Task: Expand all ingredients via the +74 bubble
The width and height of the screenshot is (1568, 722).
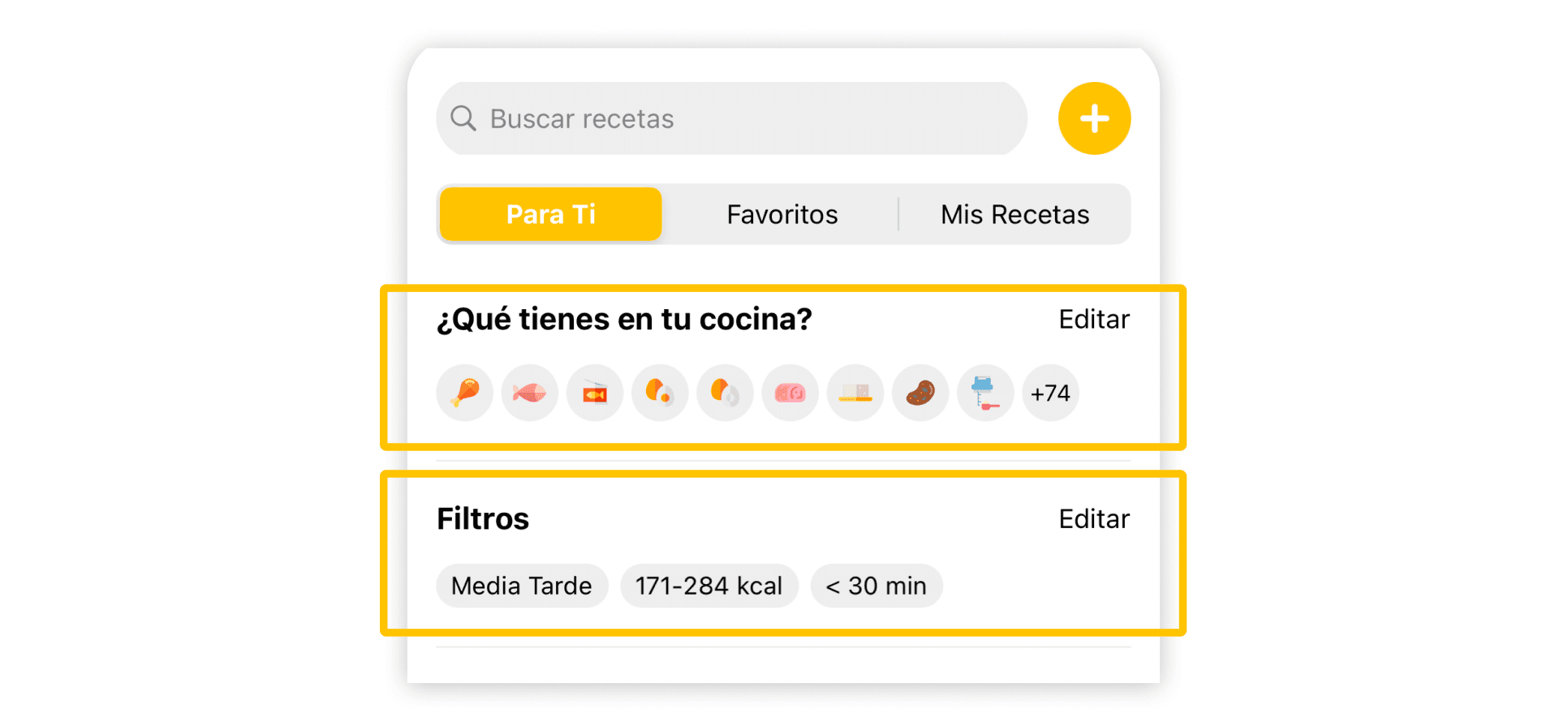Action: (x=1050, y=393)
